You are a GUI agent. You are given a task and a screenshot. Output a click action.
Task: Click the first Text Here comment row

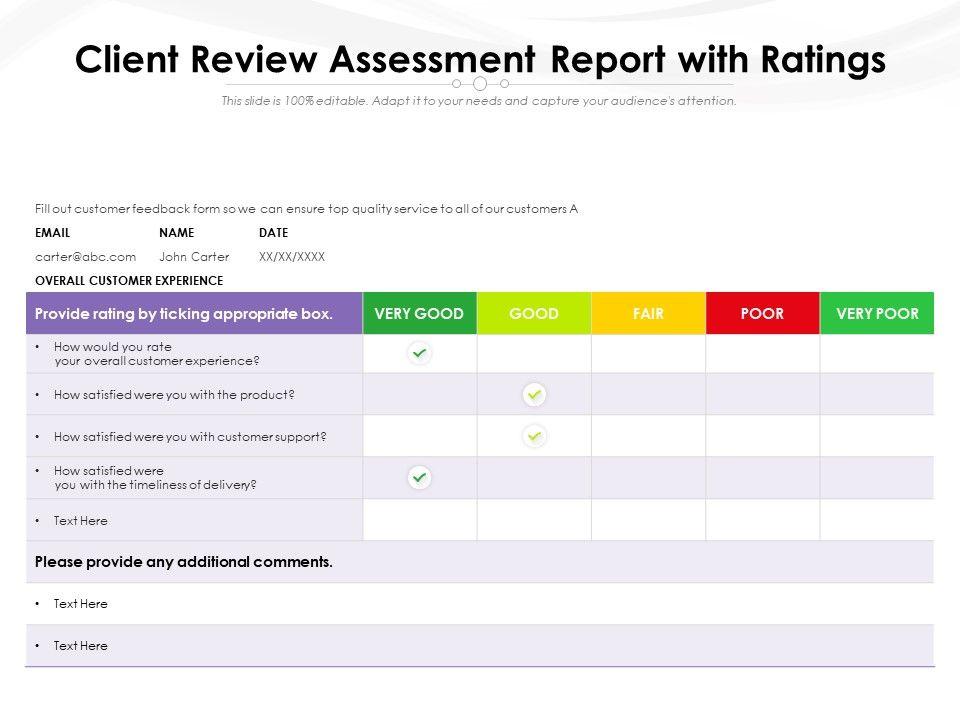click(x=80, y=604)
